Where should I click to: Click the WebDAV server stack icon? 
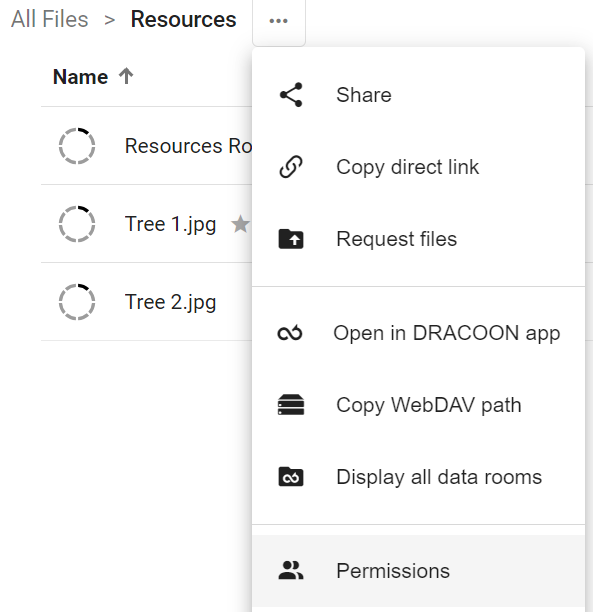[x=291, y=405]
